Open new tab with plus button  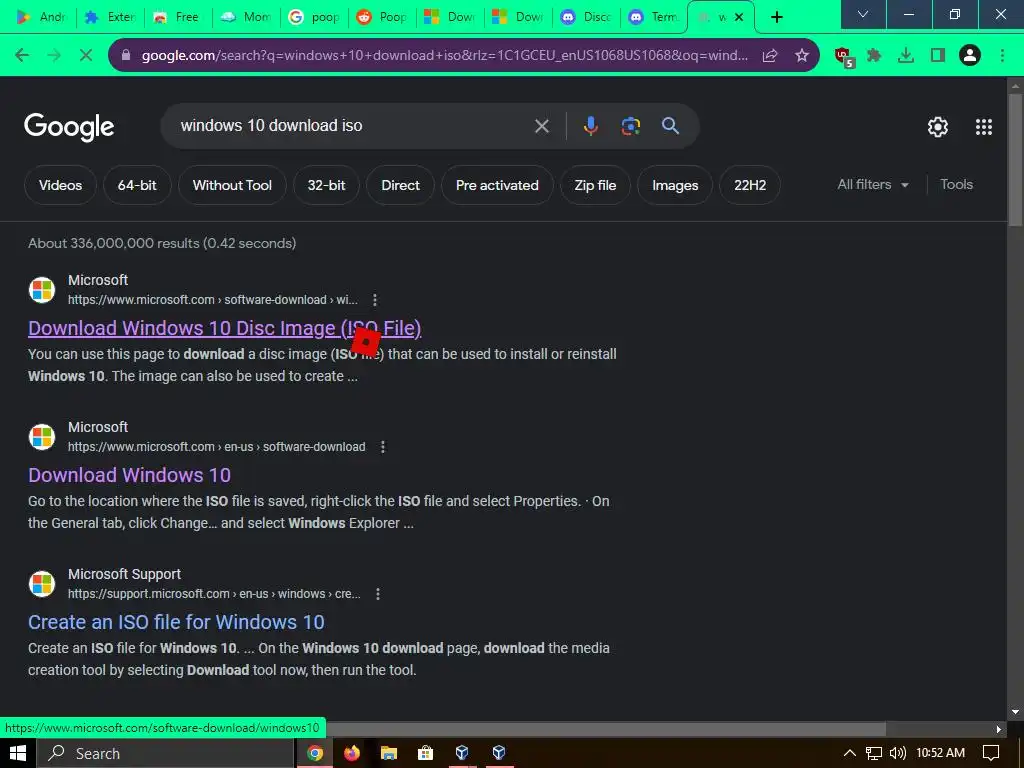click(776, 17)
